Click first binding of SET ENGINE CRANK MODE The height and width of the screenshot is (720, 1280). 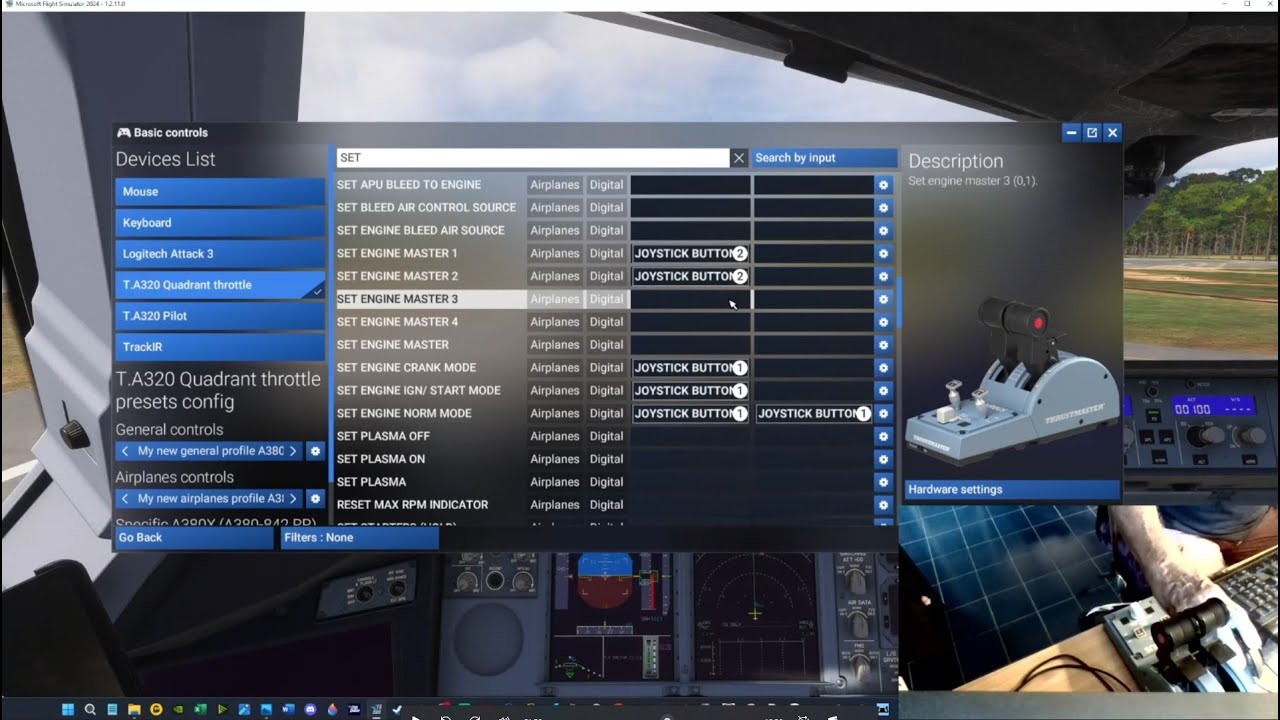click(690, 368)
